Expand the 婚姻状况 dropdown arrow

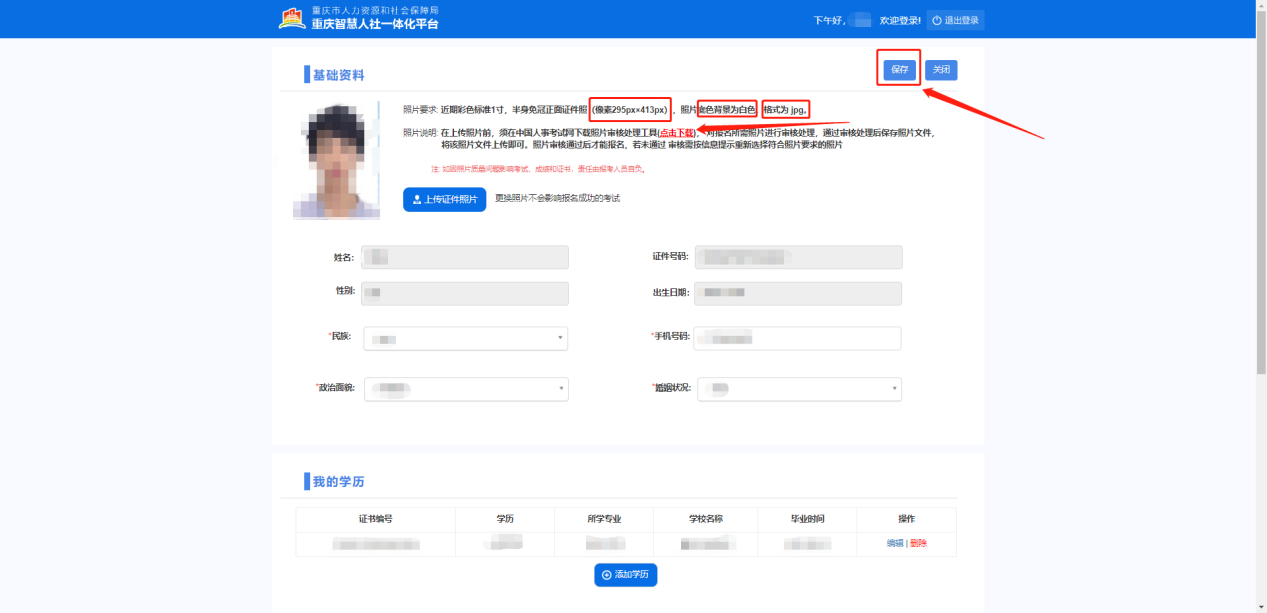coord(893,389)
